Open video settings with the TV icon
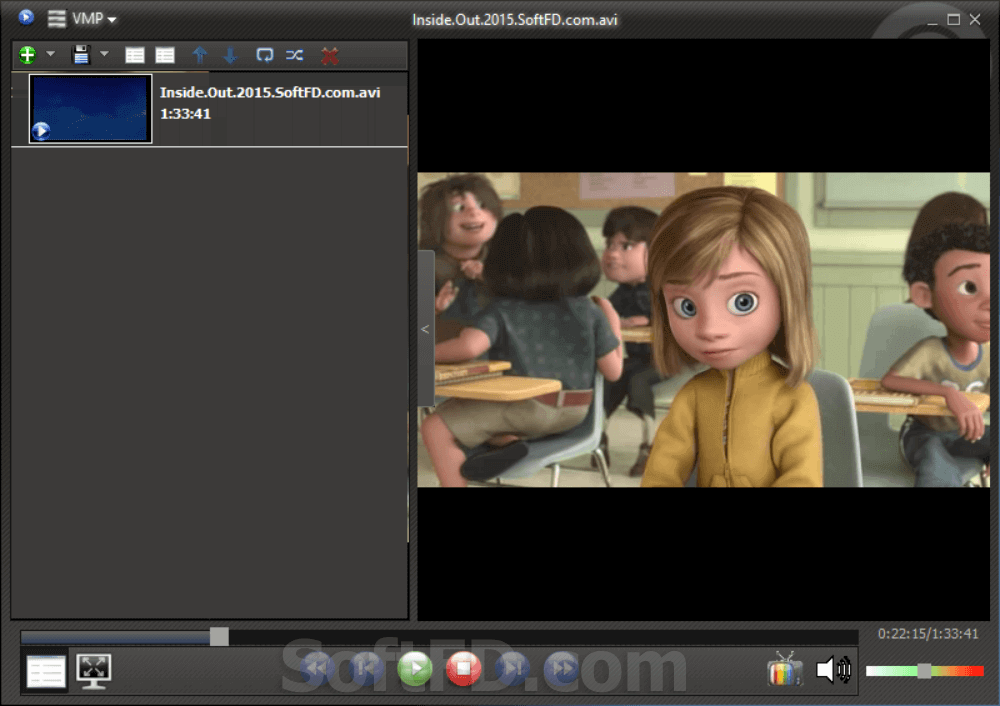The image size is (1000, 706). coord(784,669)
